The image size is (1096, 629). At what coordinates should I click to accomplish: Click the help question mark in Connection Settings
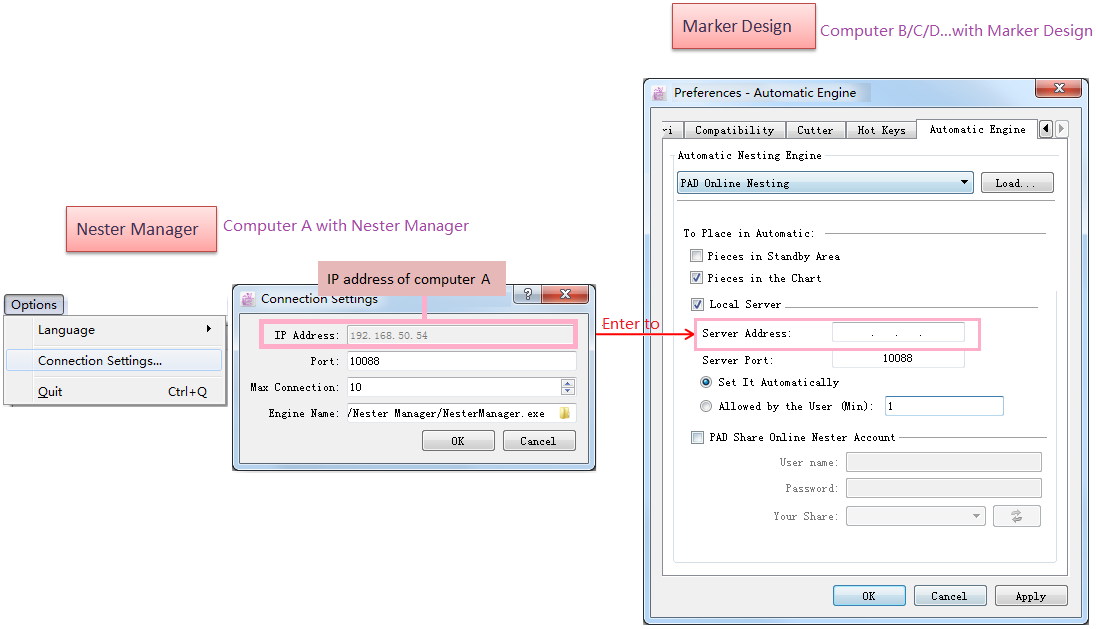(527, 295)
